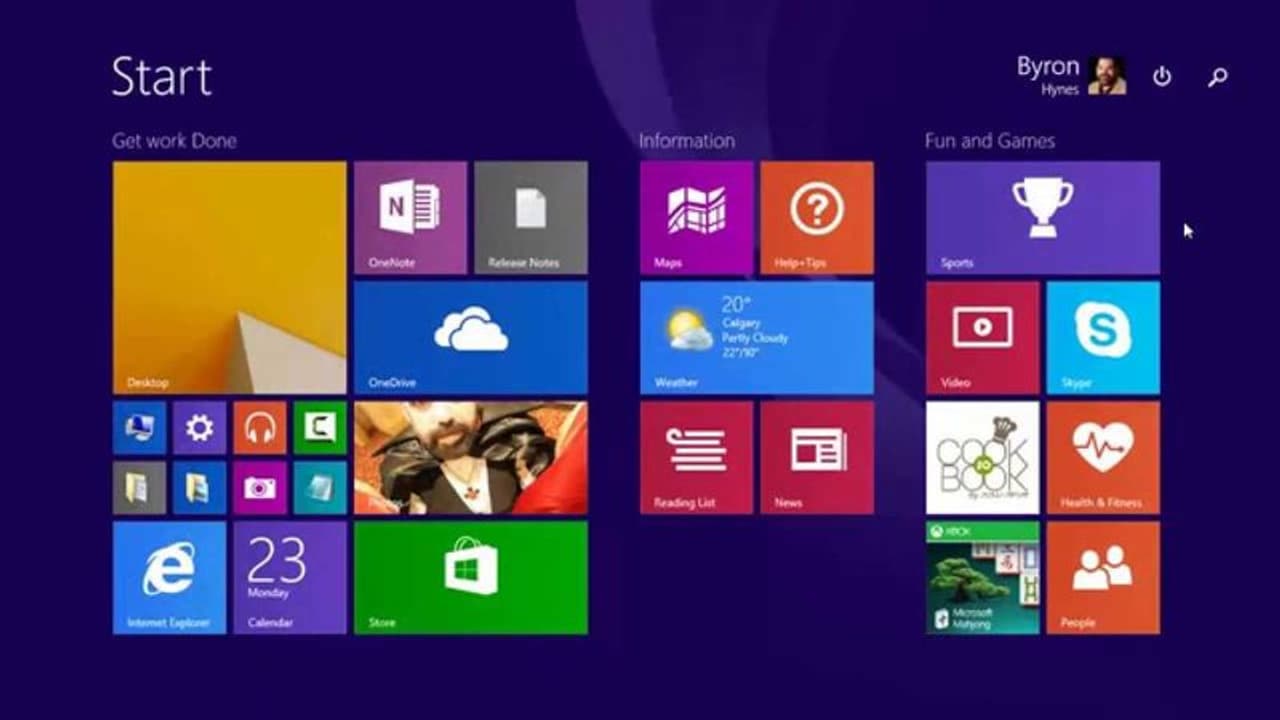Image resolution: width=1280 pixels, height=720 pixels.
Task: Start Skype from its tile
Action: [1103, 337]
